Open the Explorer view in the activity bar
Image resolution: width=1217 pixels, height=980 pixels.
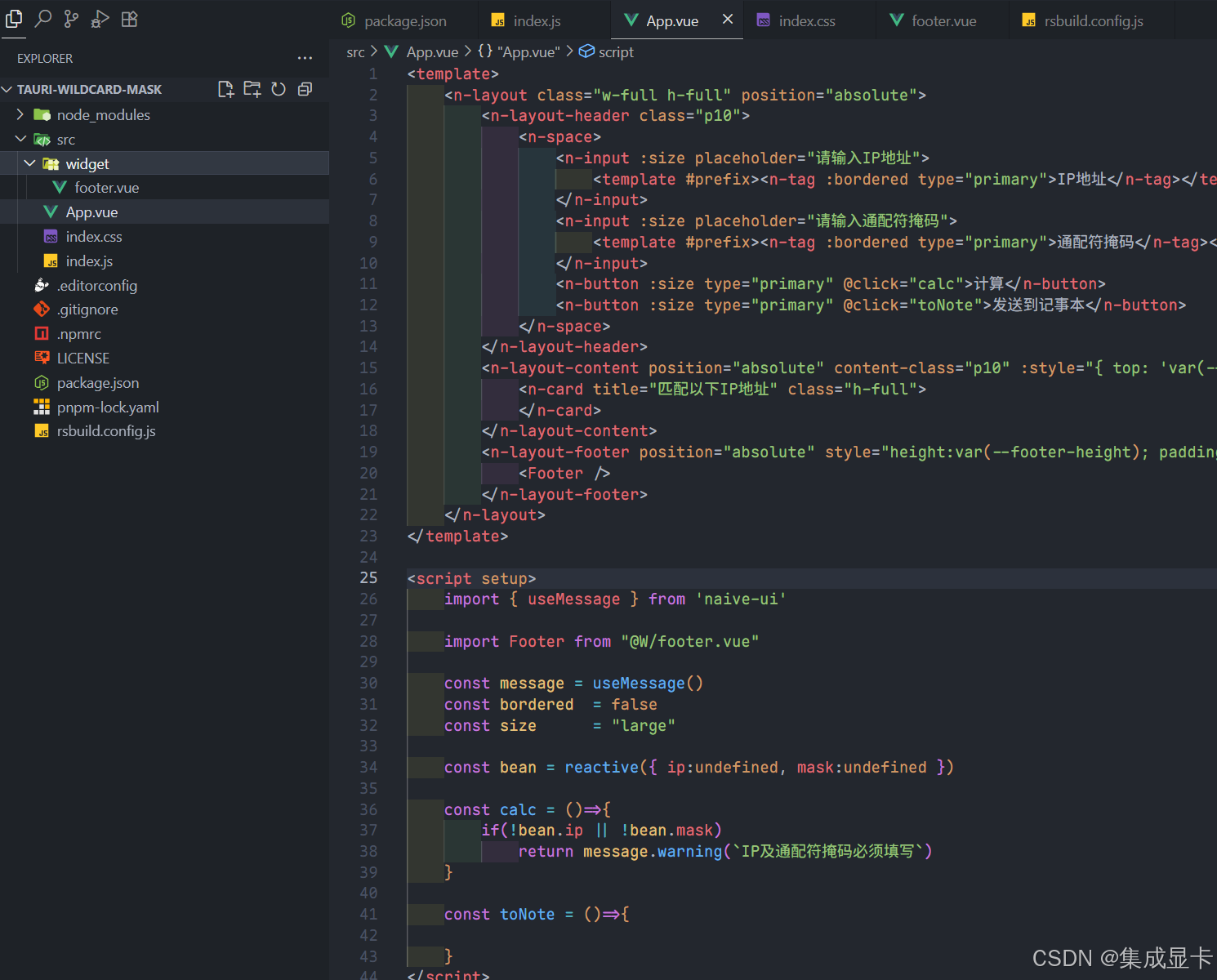(x=14, y=19)
